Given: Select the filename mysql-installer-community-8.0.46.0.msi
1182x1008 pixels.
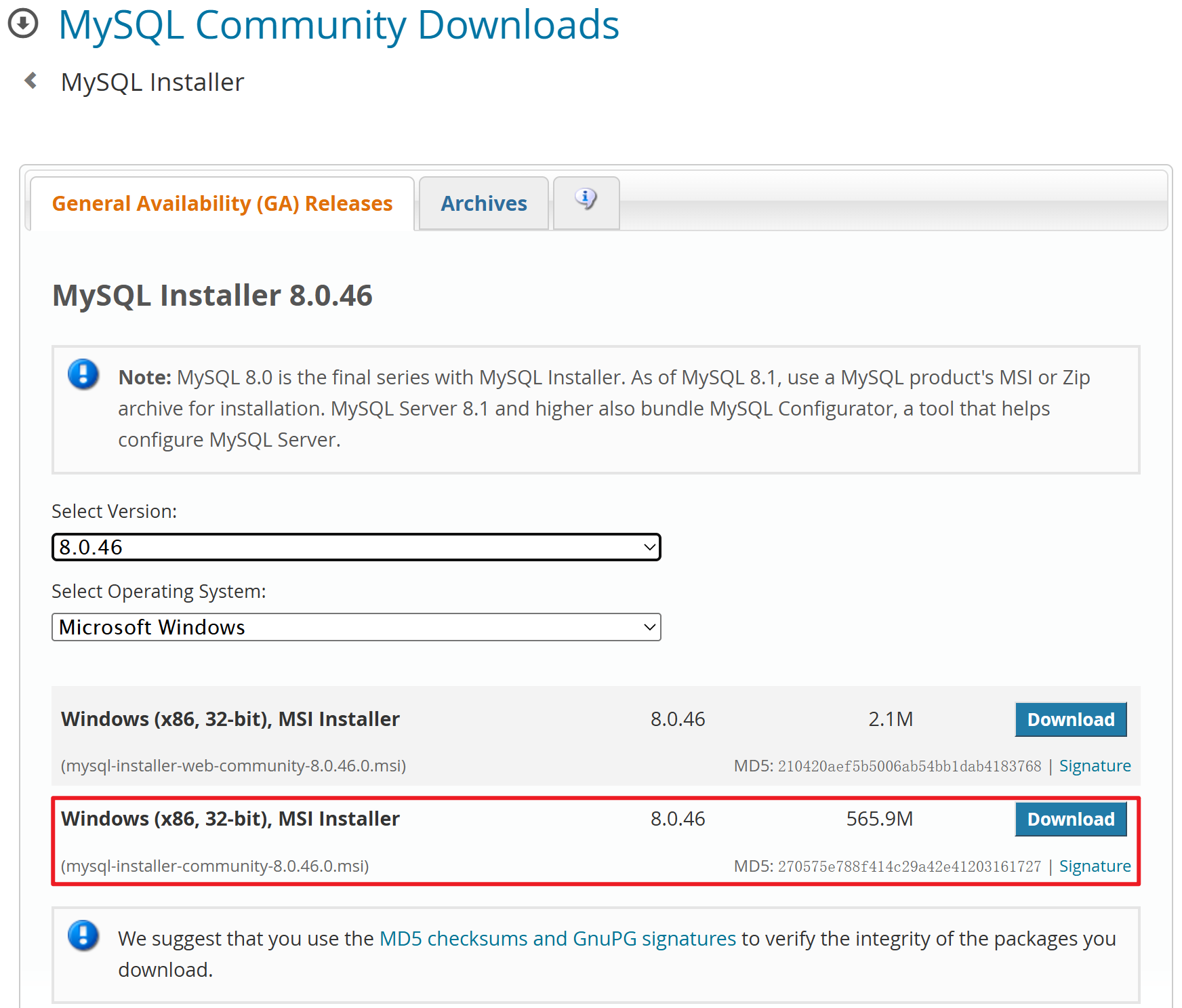Looking at the screenshot, I should click(215, 866).
